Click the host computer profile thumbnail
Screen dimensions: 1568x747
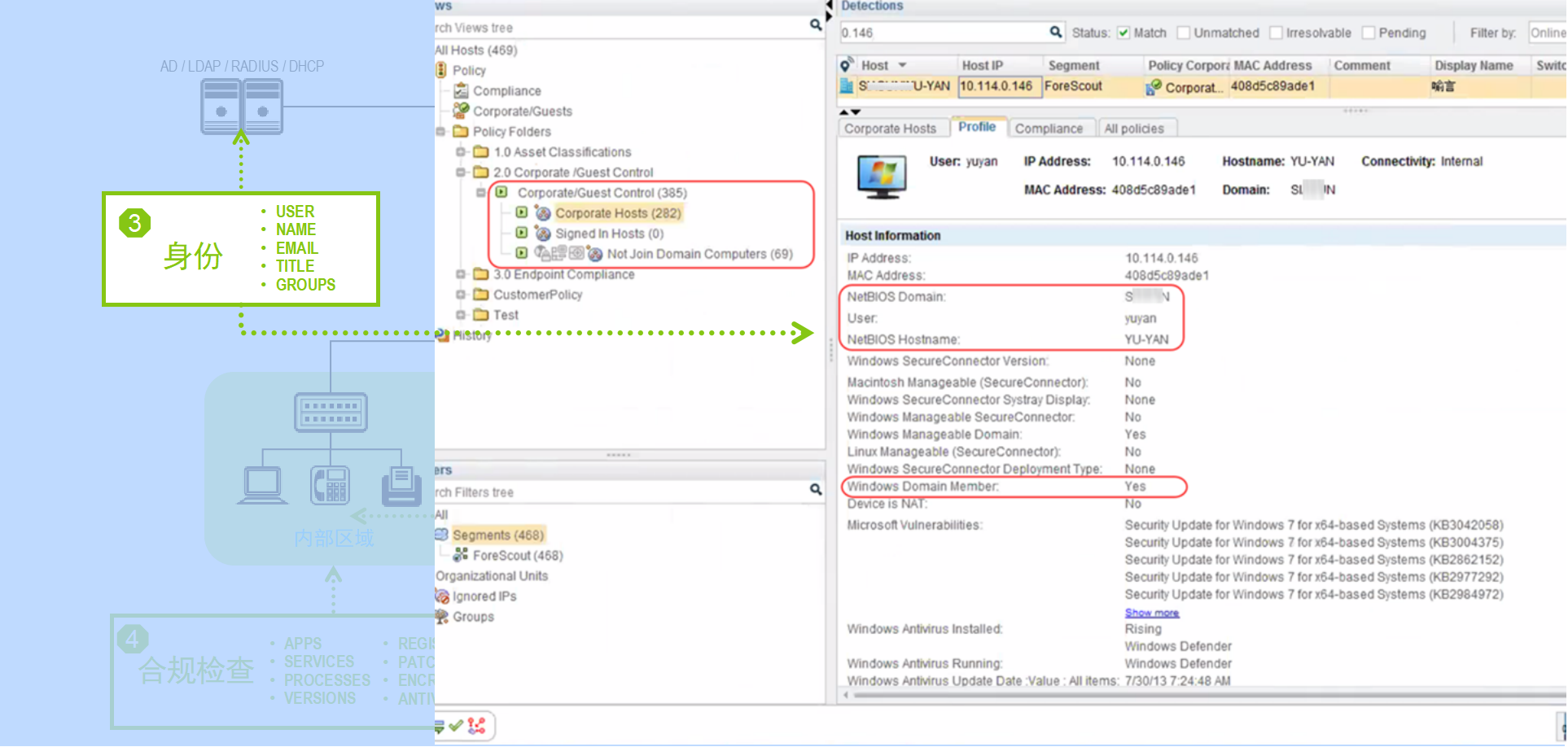[882, 177]
